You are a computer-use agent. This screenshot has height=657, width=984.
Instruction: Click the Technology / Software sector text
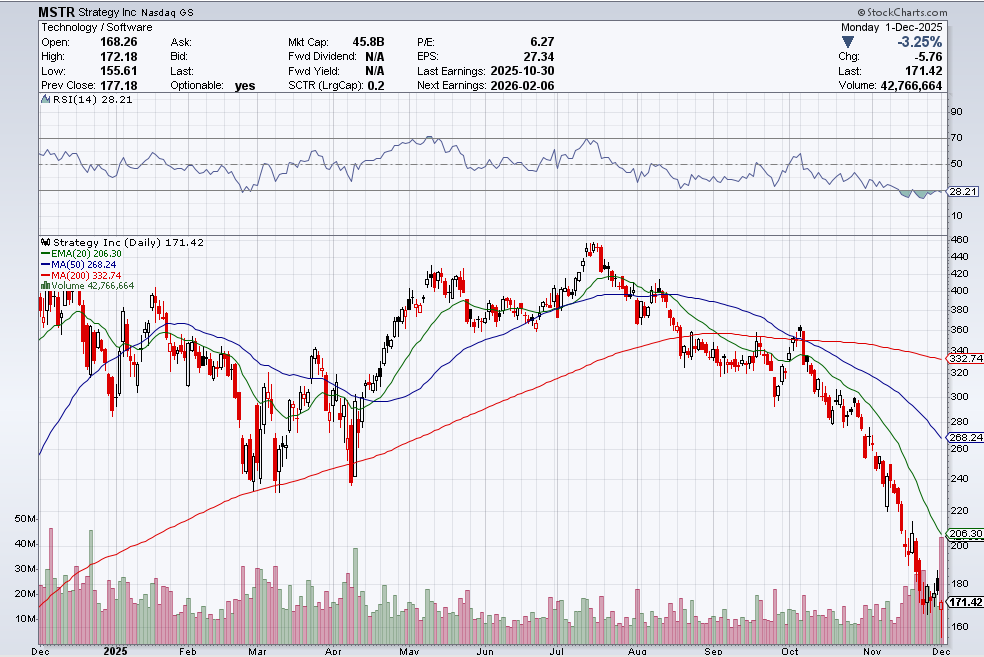(97, 27)
